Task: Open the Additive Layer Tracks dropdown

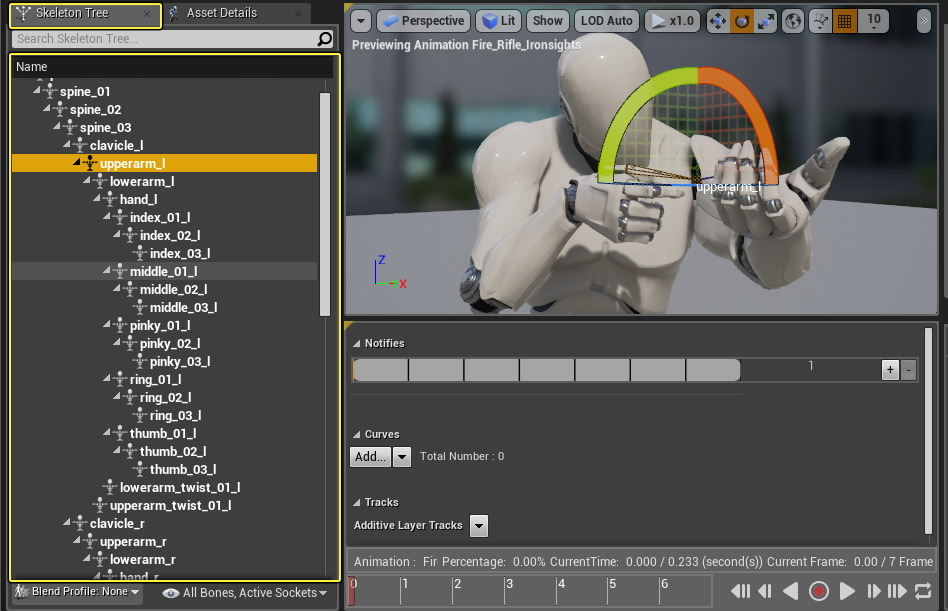Action: pos(478,525)
